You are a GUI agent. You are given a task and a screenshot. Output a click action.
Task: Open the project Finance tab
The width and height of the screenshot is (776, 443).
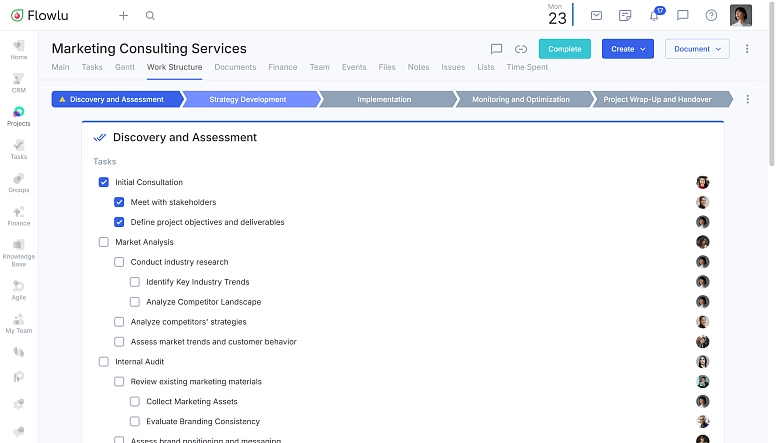[283, 67]
